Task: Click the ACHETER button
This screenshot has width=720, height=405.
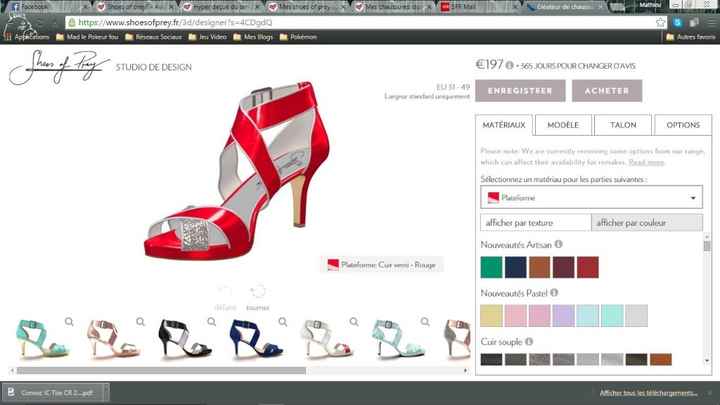Action: (607, 91)
